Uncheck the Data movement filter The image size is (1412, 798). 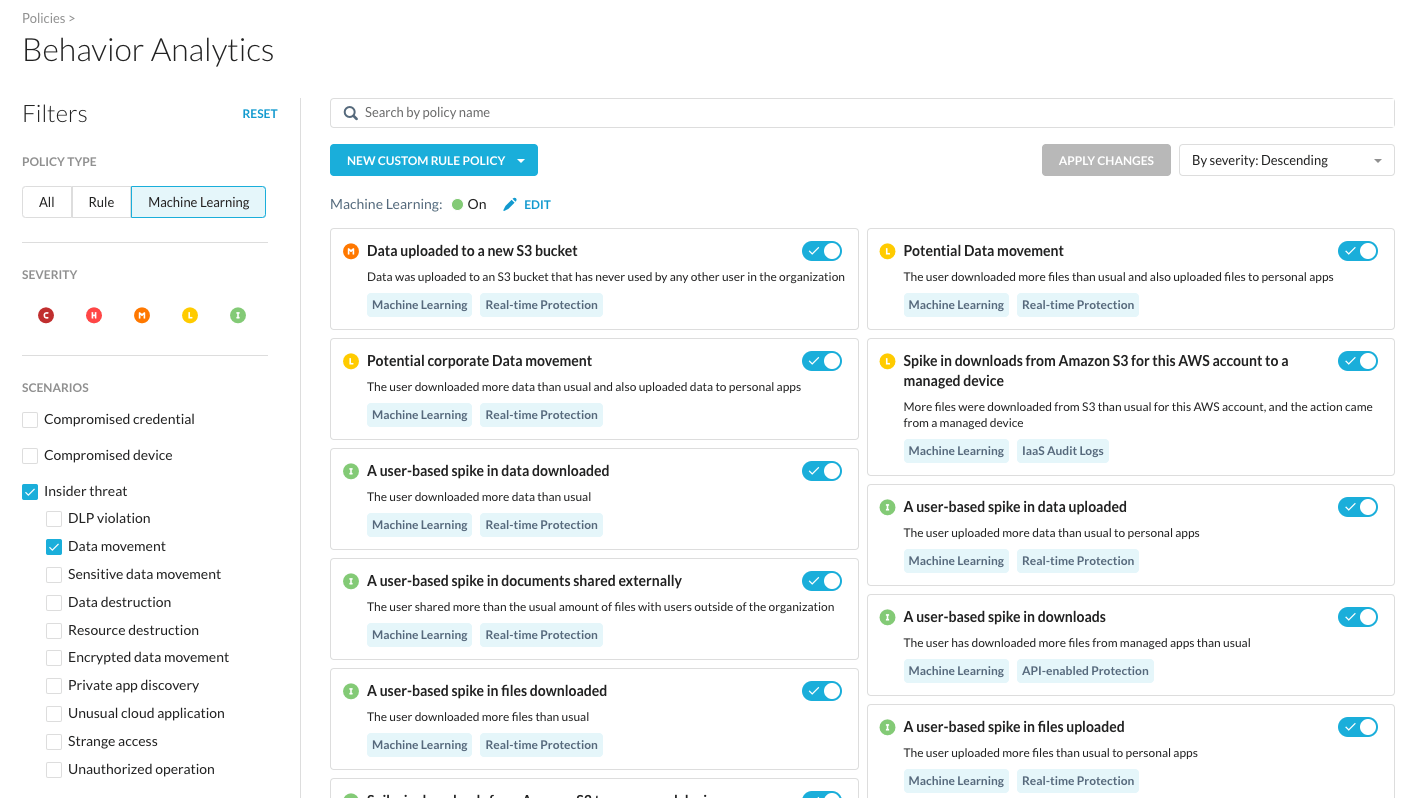[54, 547]
